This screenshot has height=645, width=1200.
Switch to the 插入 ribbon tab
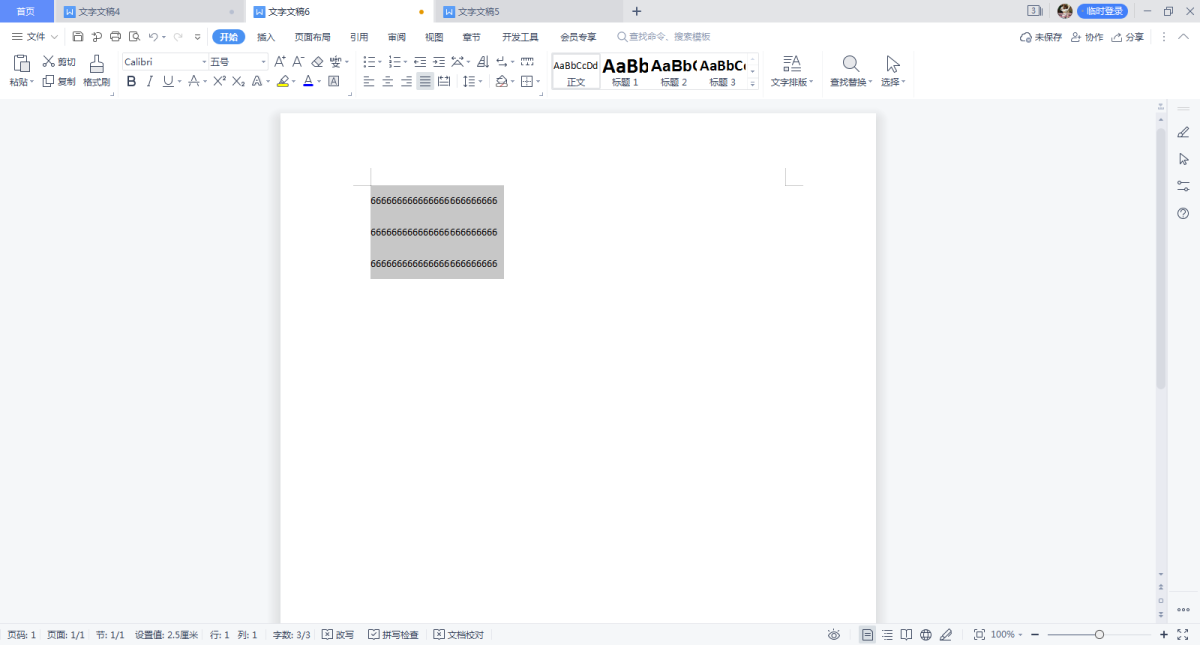coord(266,37)
